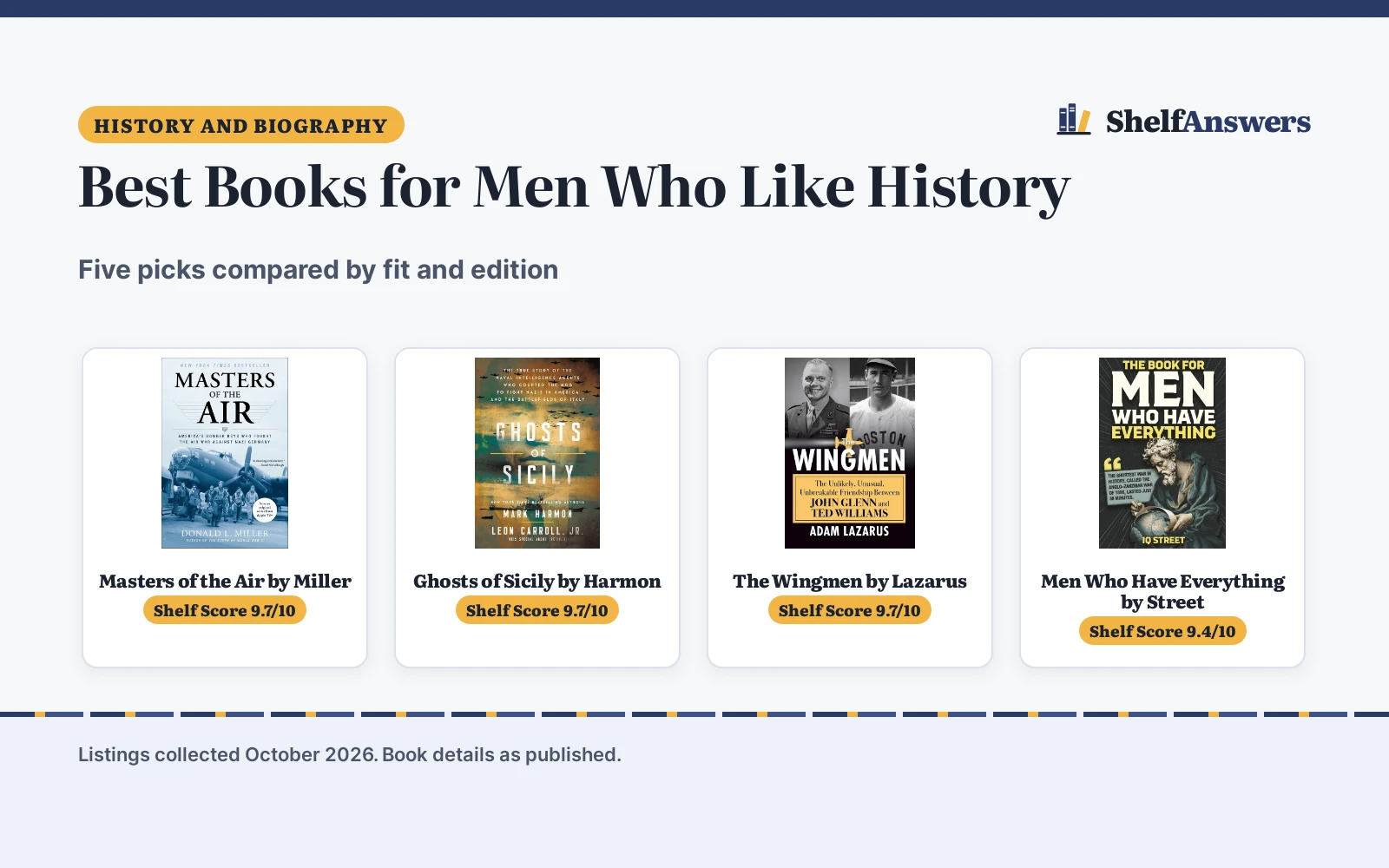
Task: Click the footer note Listings collected October 2026
Action: [x=228, y=754]
